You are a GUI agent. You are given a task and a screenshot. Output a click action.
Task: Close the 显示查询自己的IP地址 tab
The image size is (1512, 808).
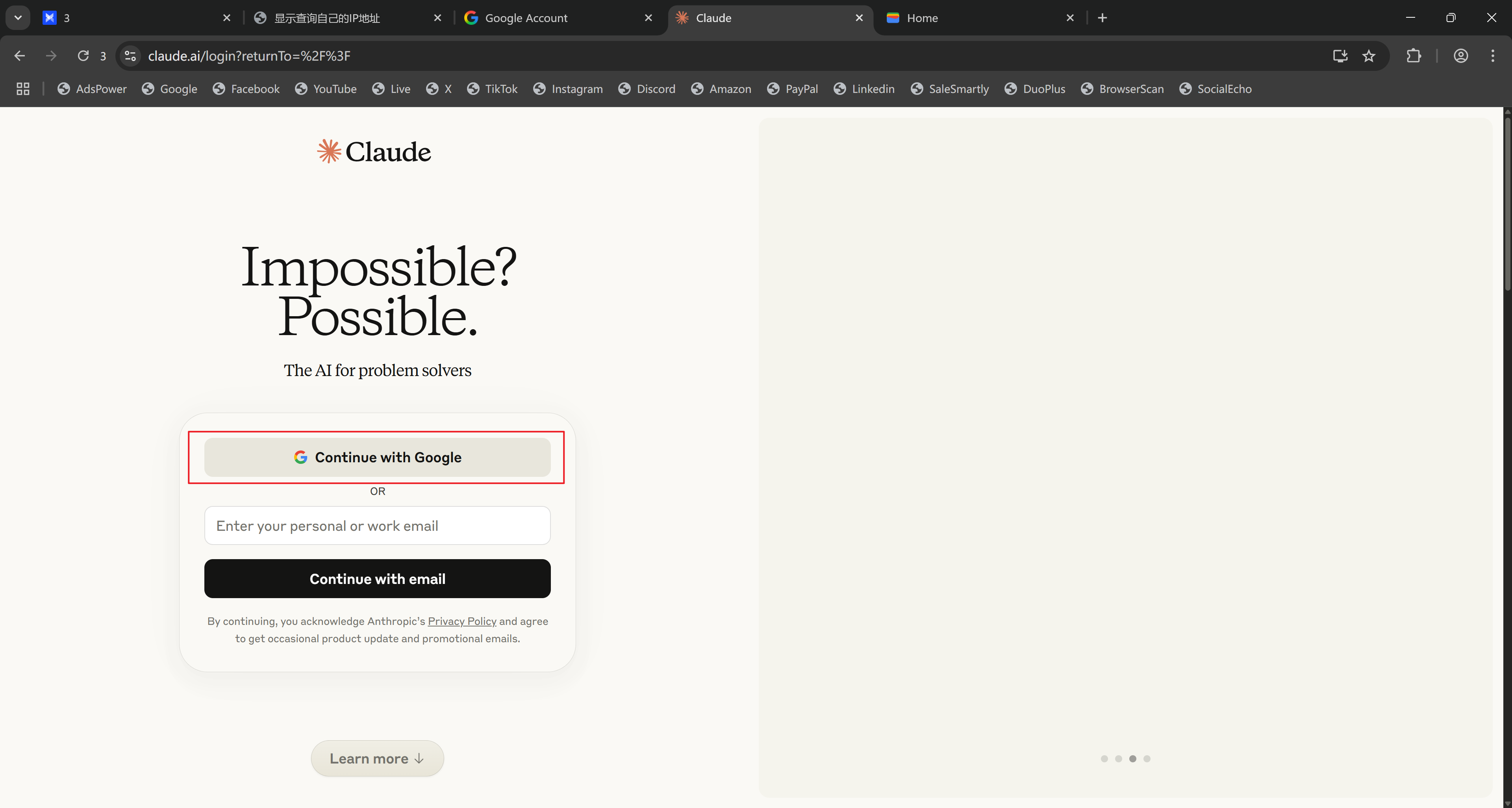click(x=437, y=18)
